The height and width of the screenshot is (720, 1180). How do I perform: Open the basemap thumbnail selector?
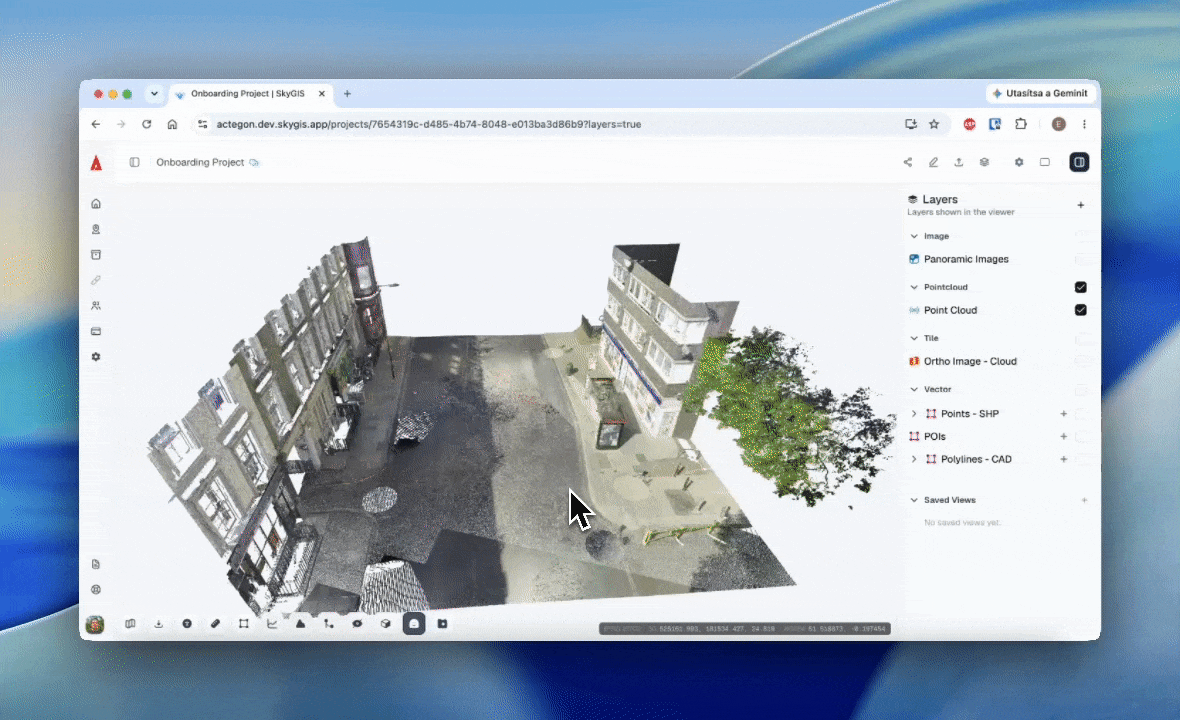pos(95,624)
